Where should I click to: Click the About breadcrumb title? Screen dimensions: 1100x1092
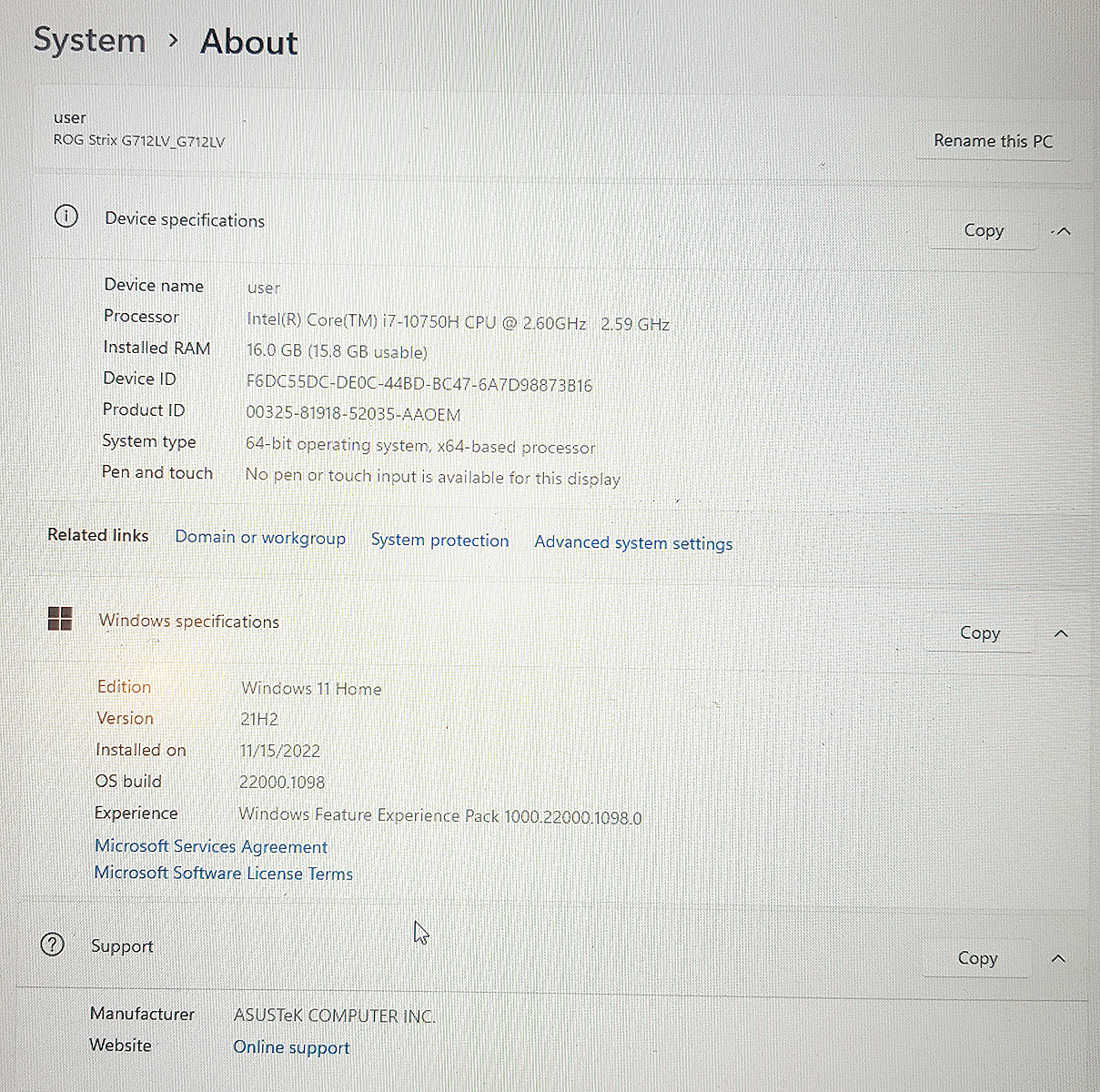pyautogui.click(x=248, y=42)
